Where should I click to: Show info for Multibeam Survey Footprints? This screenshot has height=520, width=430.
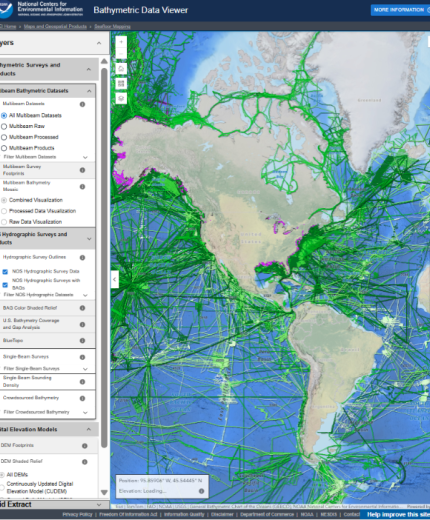pyautogui.click(x=82, y=170)
